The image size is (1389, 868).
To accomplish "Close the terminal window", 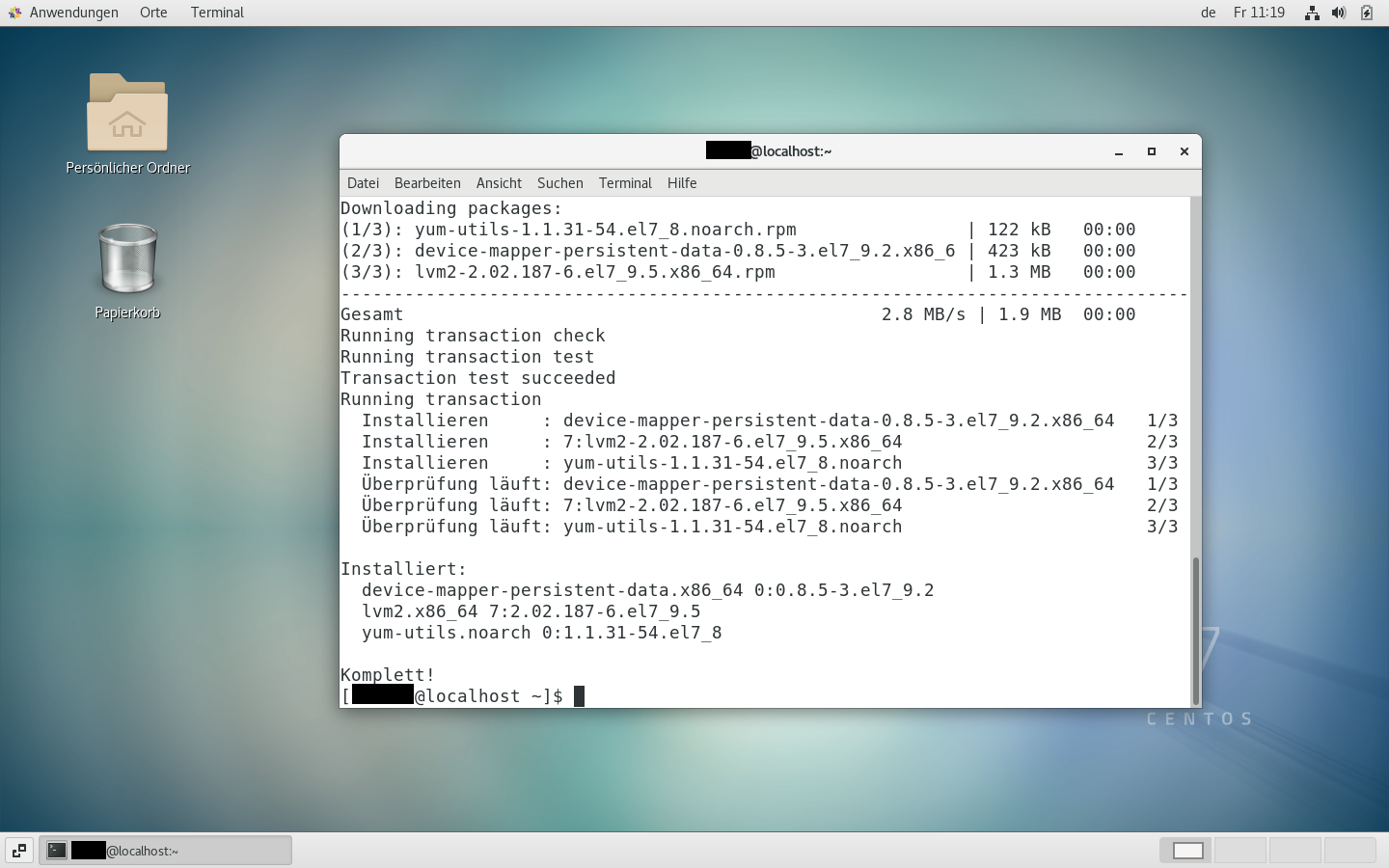I will [x=1185, y=151].
